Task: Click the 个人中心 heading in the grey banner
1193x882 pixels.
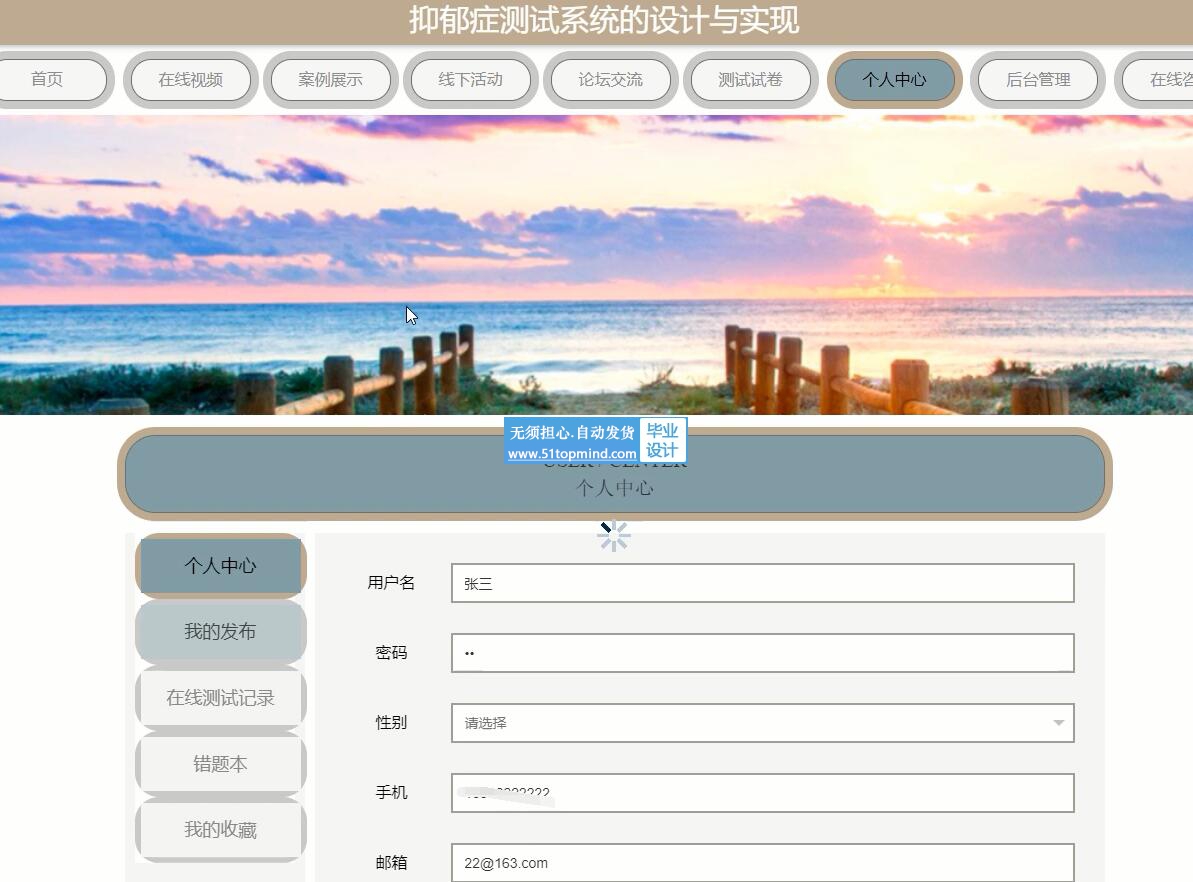Action: [615, 488]
